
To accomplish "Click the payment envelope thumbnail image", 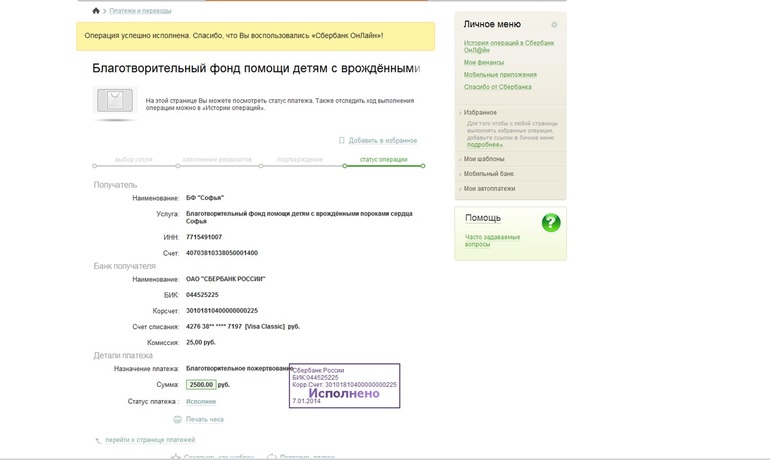I will click(x=115, y=101).
